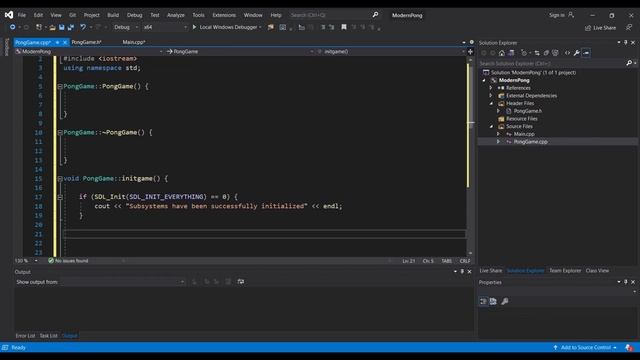Open the Extensions menu
640x360 pixels.
pos(224,15)
